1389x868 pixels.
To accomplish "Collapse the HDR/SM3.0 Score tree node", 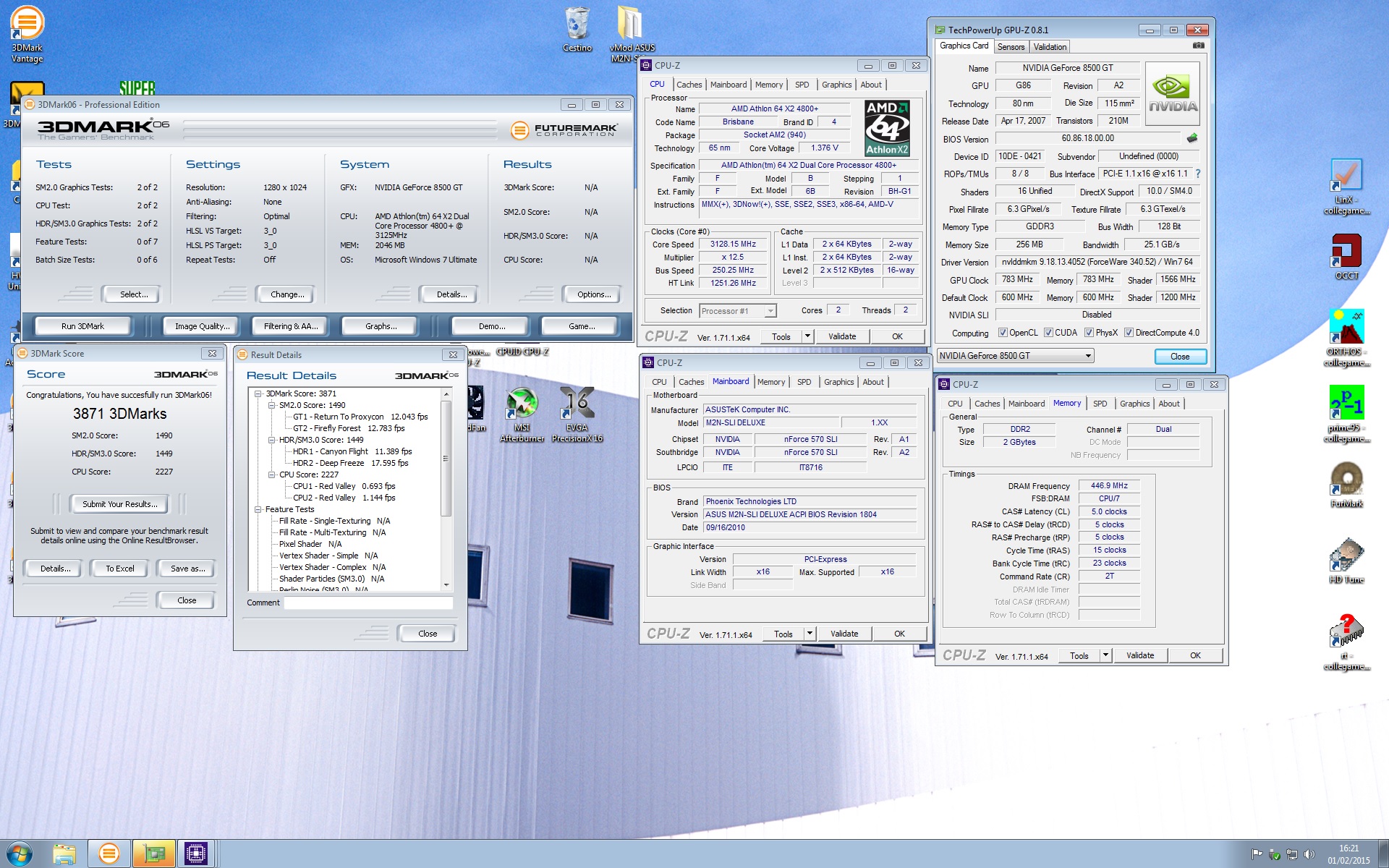I will pyautogui.click(x=272, y=440).
